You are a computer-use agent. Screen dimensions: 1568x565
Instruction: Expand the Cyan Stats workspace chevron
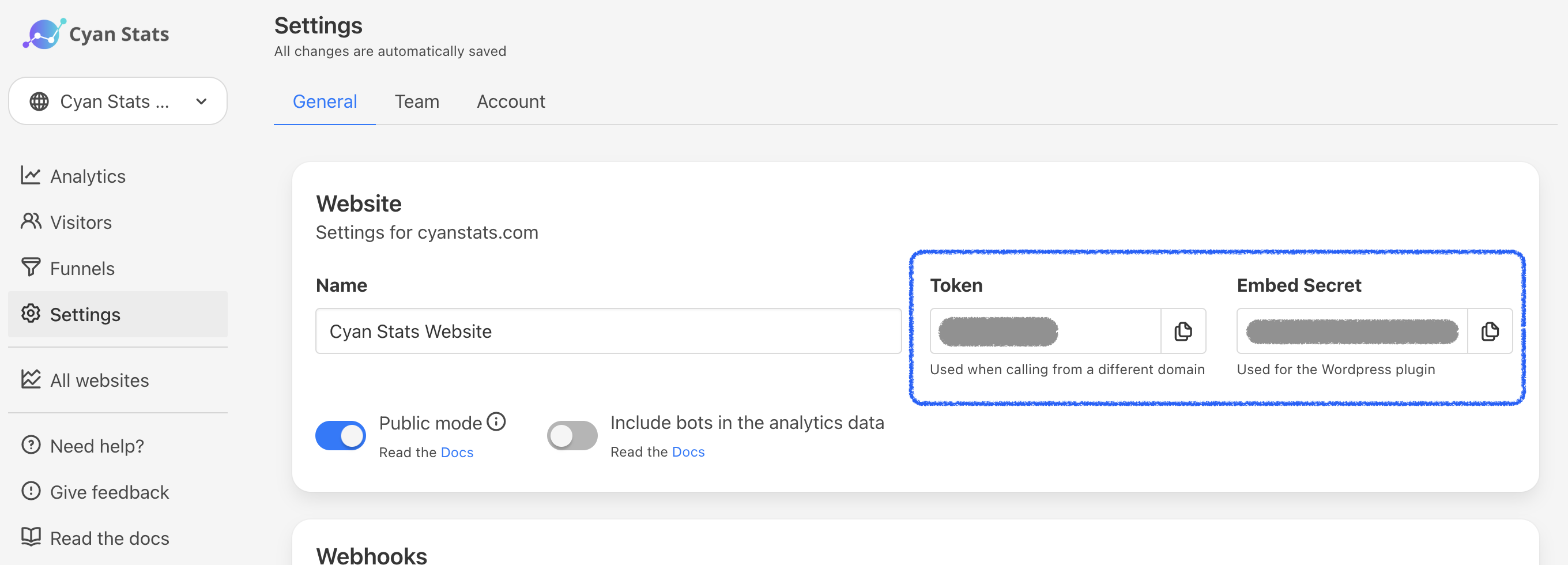coord(202,101)
